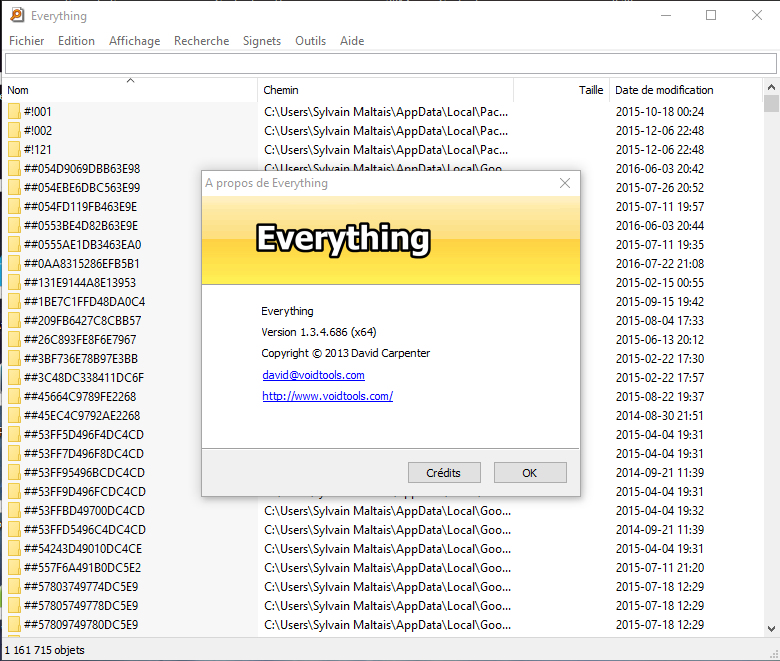Open the Signets menu
Screen dimensions: 780x661
tap(262, 41)
